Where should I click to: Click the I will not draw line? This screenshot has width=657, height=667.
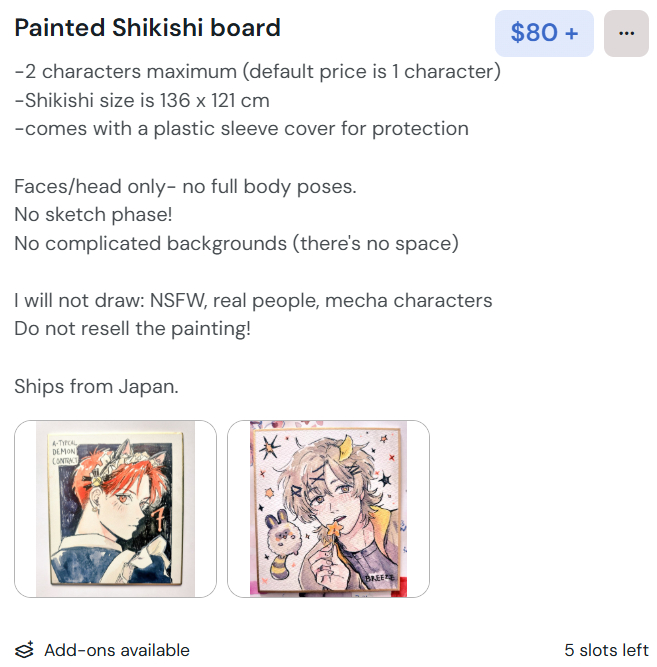pos(253,300)
